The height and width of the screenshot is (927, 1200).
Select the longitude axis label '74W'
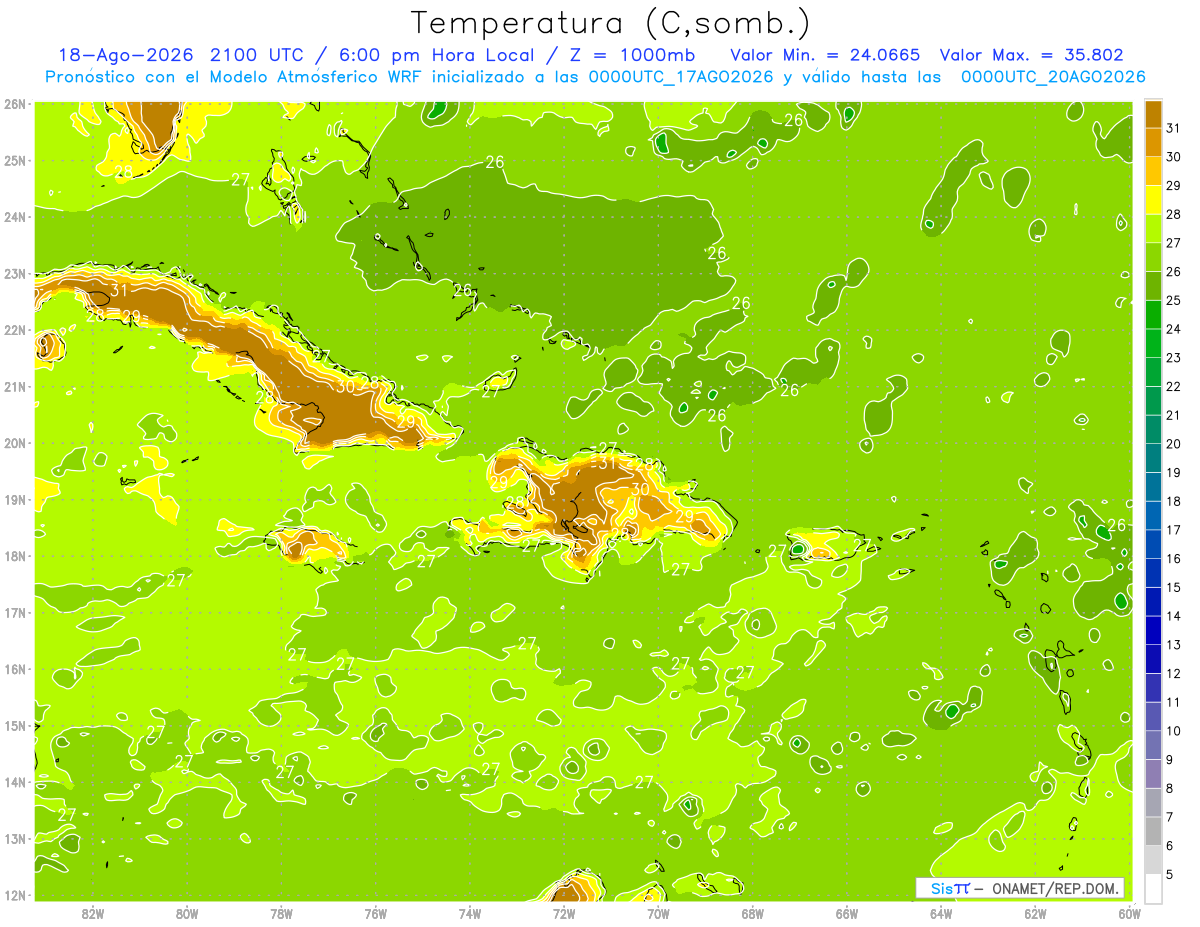point(470,913)
